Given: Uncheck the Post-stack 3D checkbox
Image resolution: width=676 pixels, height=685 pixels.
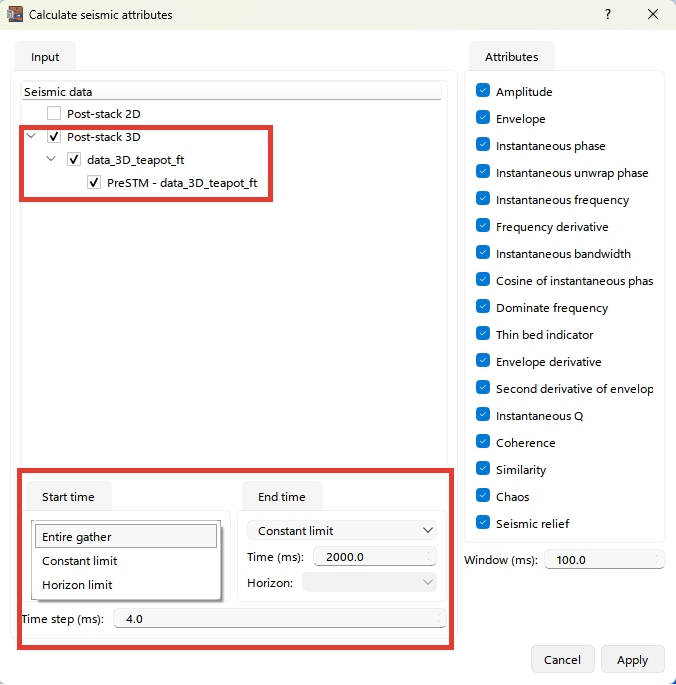Looking at the screenshot, I should [54, 137].
